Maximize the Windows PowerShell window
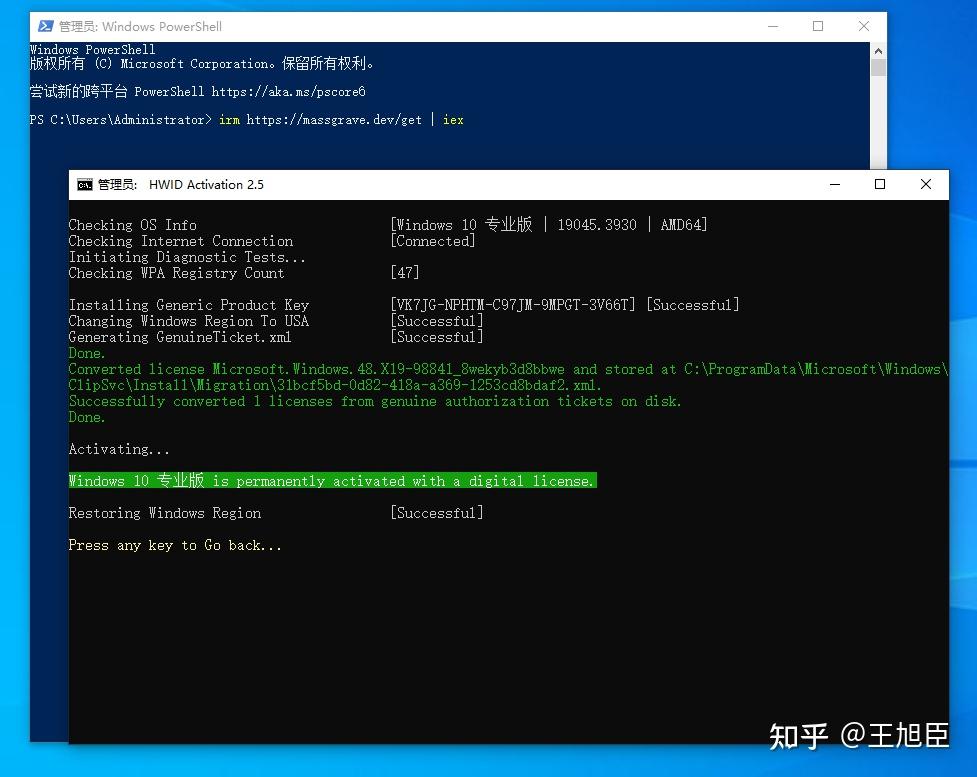This screenshot has width=977, height=777. pos(817,26)
